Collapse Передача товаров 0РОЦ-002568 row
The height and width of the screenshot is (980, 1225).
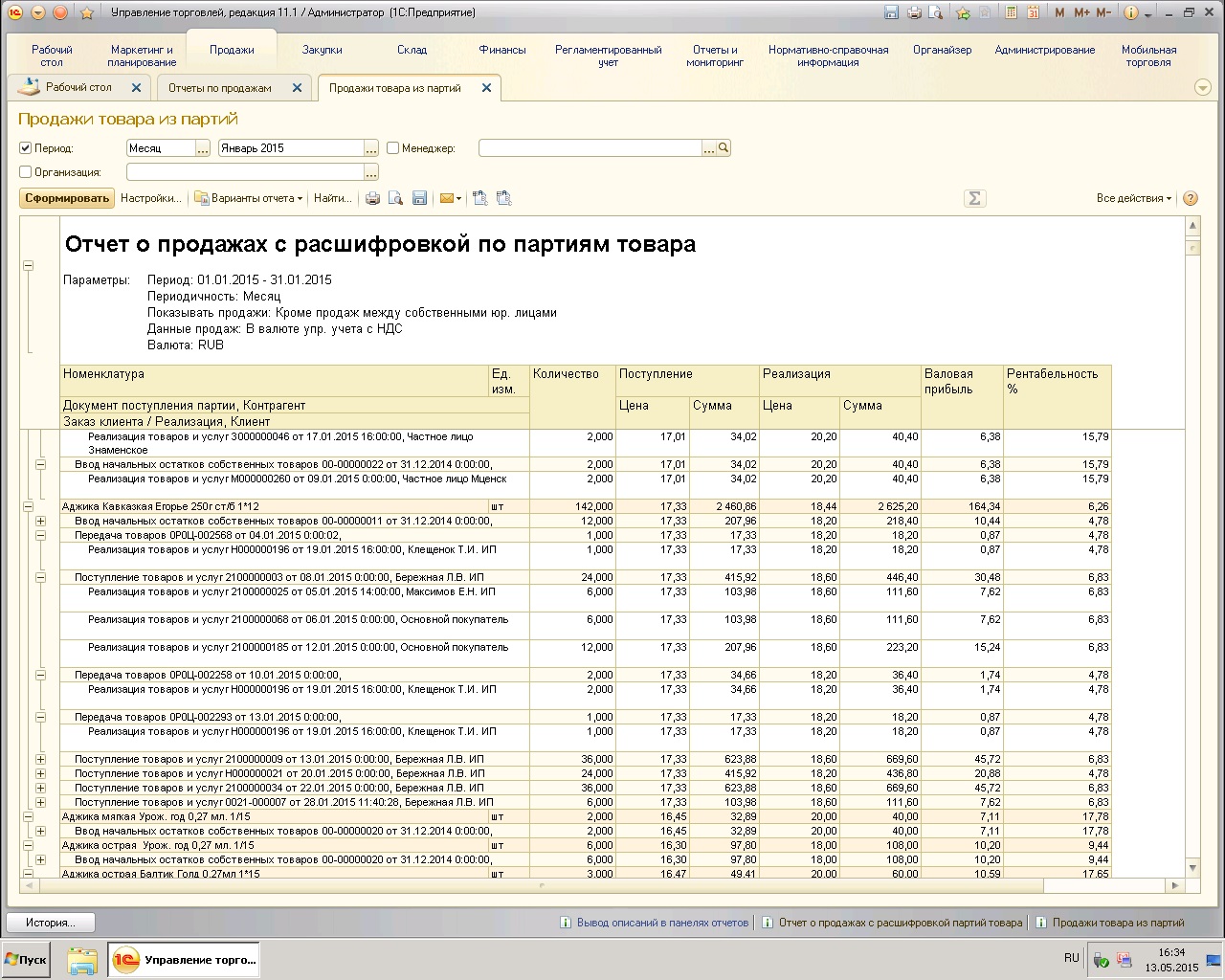point(41,535)
